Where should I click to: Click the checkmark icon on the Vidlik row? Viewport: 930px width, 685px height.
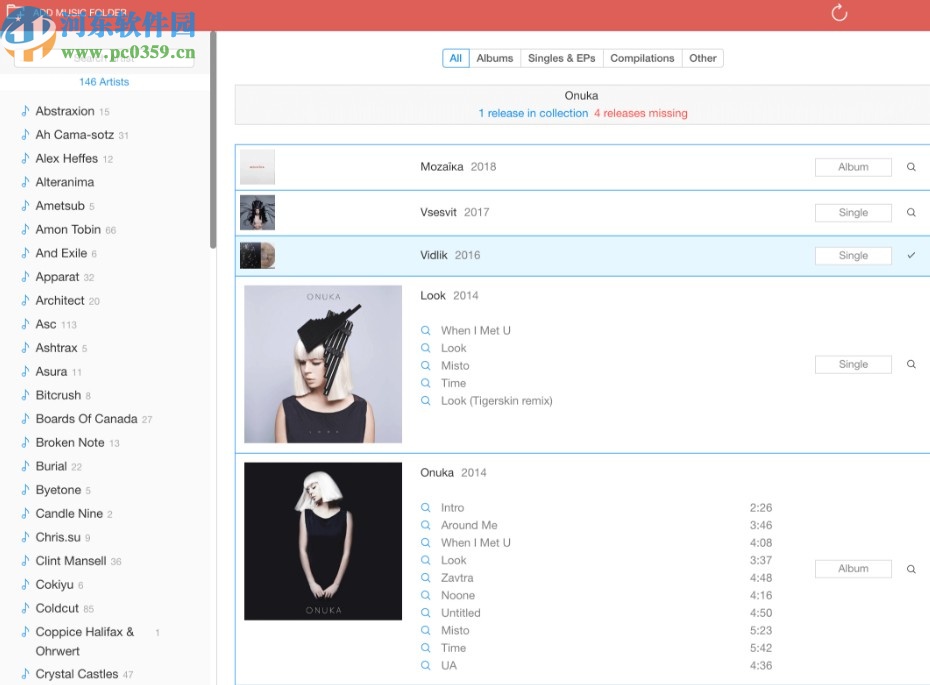(911, 256)
